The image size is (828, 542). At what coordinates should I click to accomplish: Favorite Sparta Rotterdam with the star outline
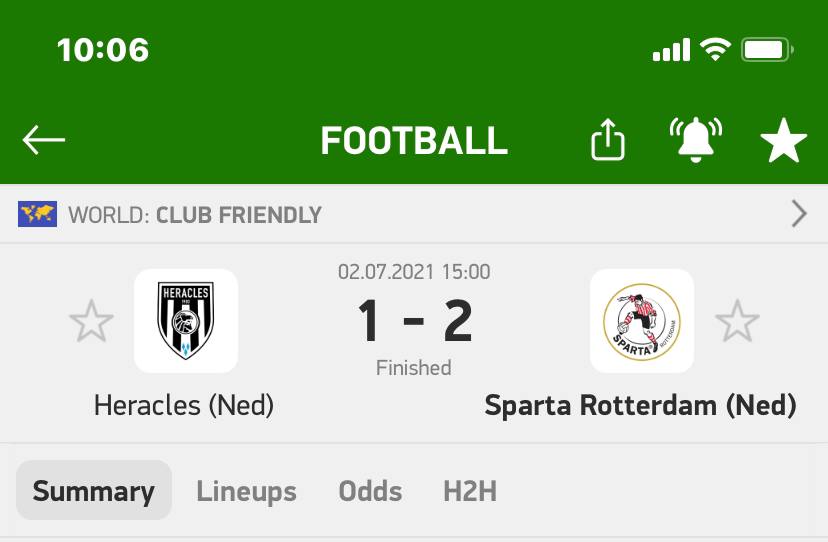tap(737, 321)
